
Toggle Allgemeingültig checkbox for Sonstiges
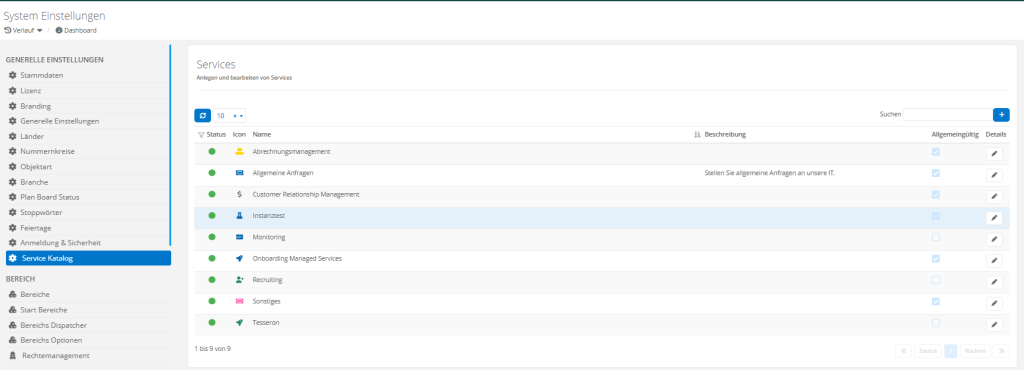[936, 301]
